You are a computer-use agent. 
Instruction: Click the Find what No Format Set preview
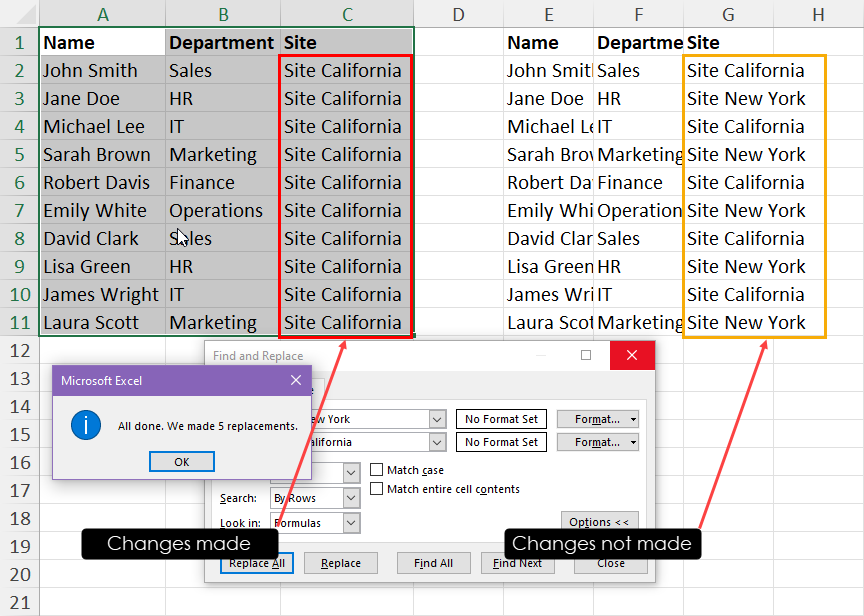(501, 419)
